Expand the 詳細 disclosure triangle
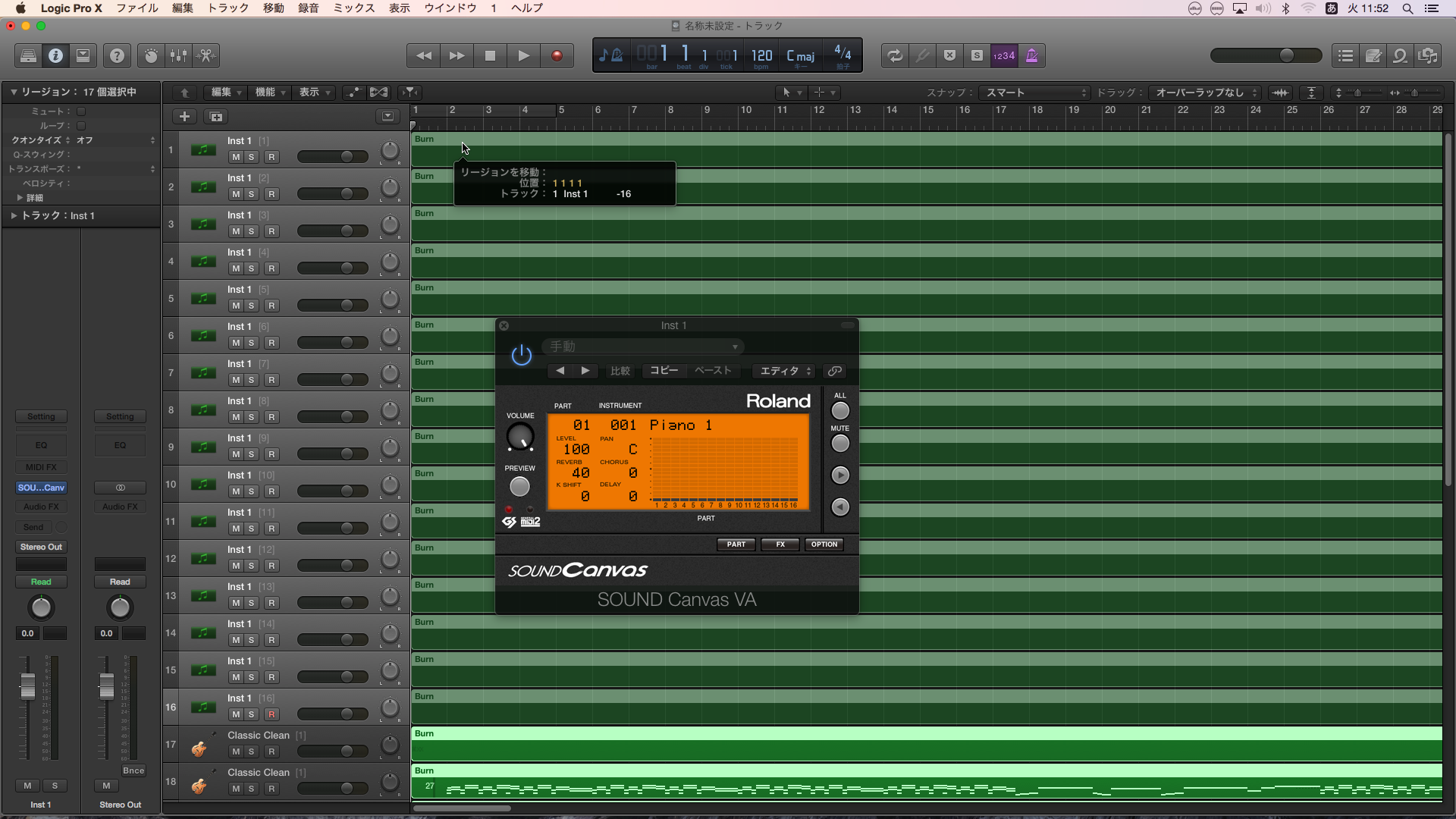Screen dimensions: 1456x819 20,198
